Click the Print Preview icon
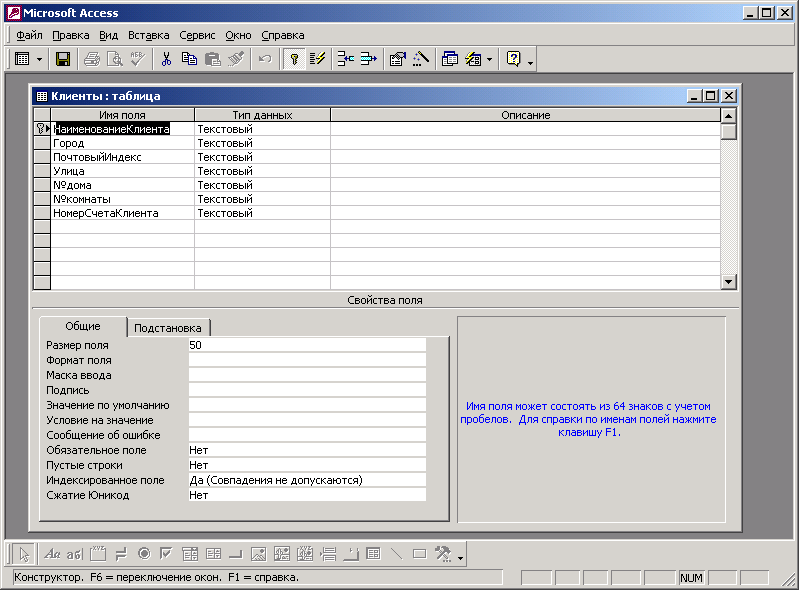Viewport: 799px width, 590px height. pyautogui.click(x=115, y=59)
